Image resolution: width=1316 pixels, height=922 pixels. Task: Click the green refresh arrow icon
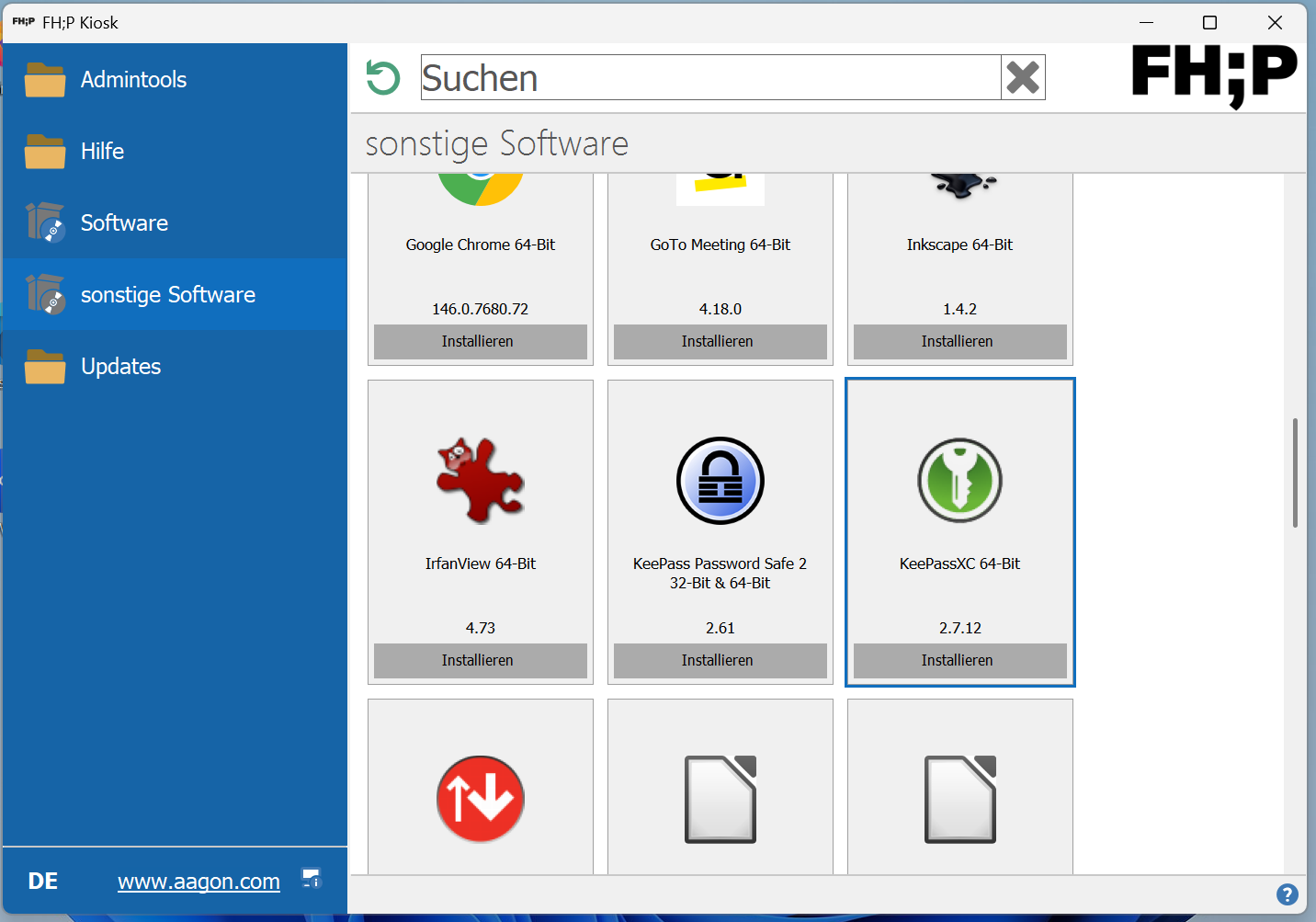pos(382,77)
